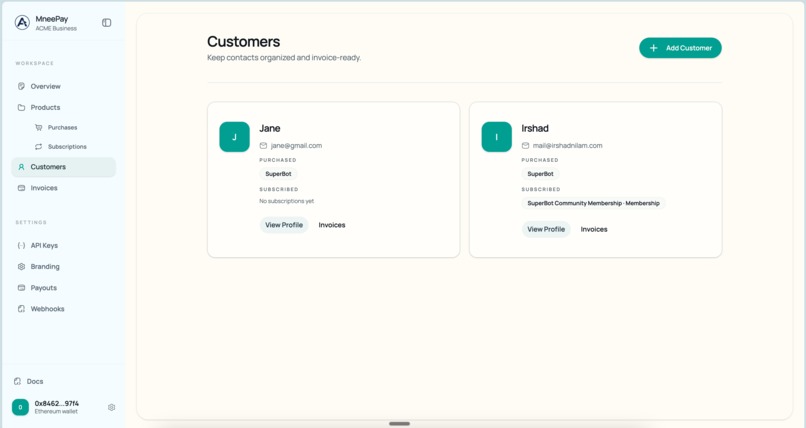Click the Products folder icon

coord(21,107)
